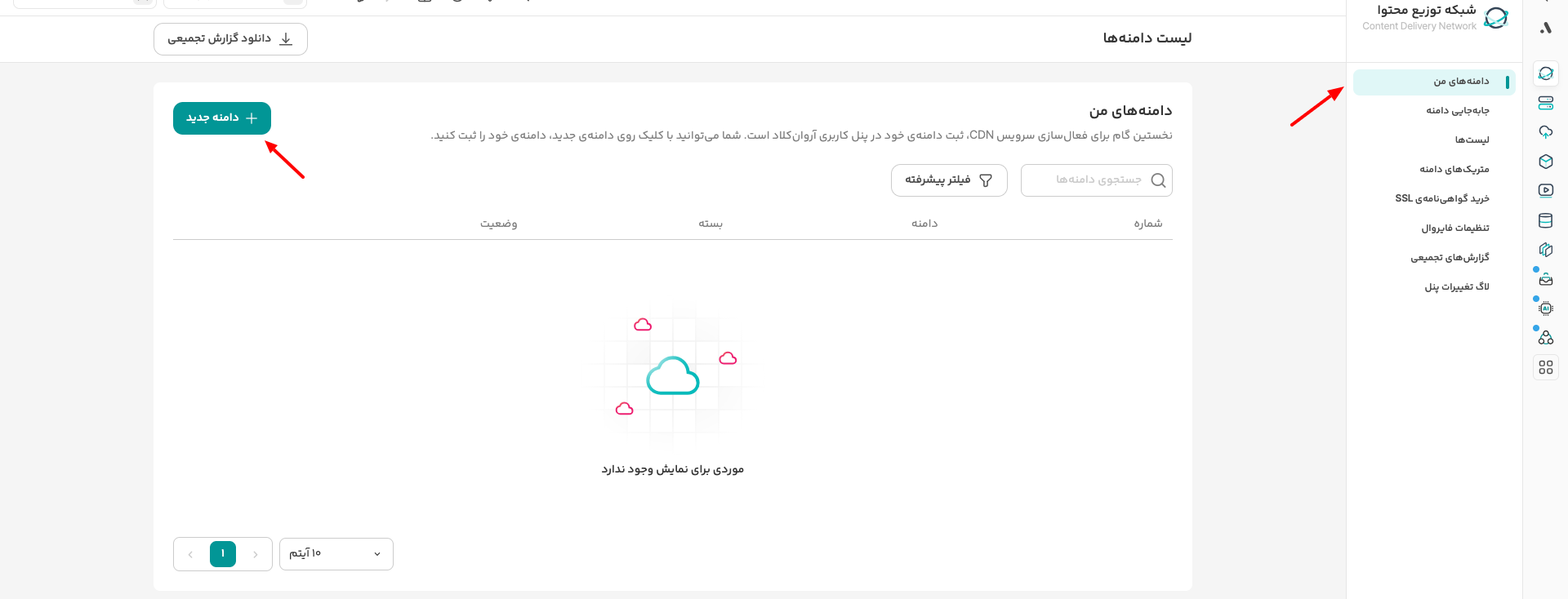Select دامنه‌های من in the side menu
Screen dimensions: 1568x599
1434,82
